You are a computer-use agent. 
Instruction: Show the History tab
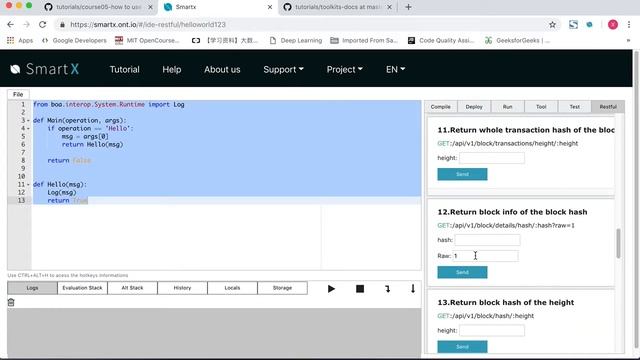click(x=182, y=288)
